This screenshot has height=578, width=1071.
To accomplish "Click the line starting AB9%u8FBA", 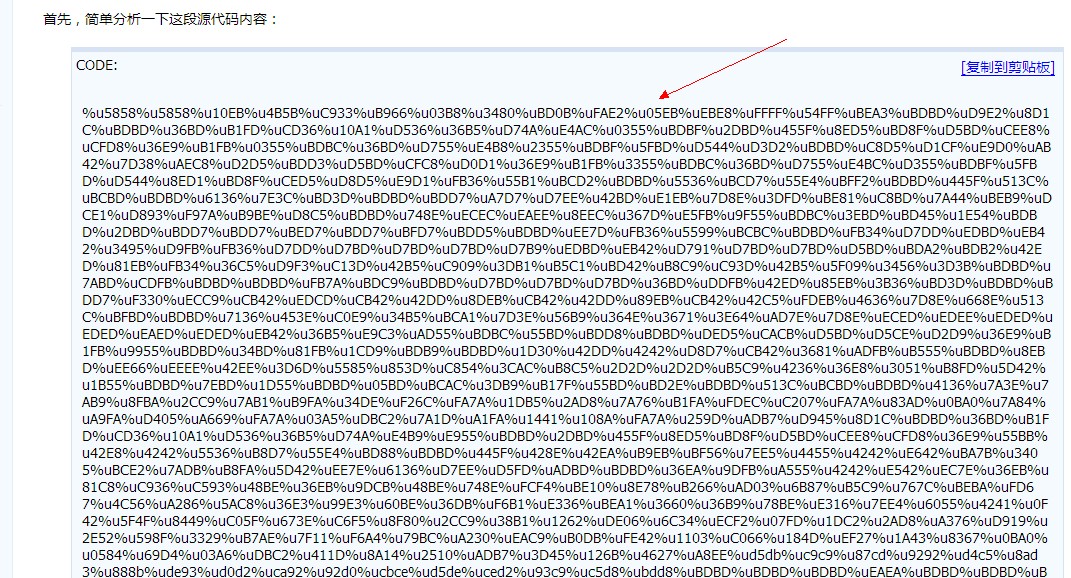I will tap(564, 402).
